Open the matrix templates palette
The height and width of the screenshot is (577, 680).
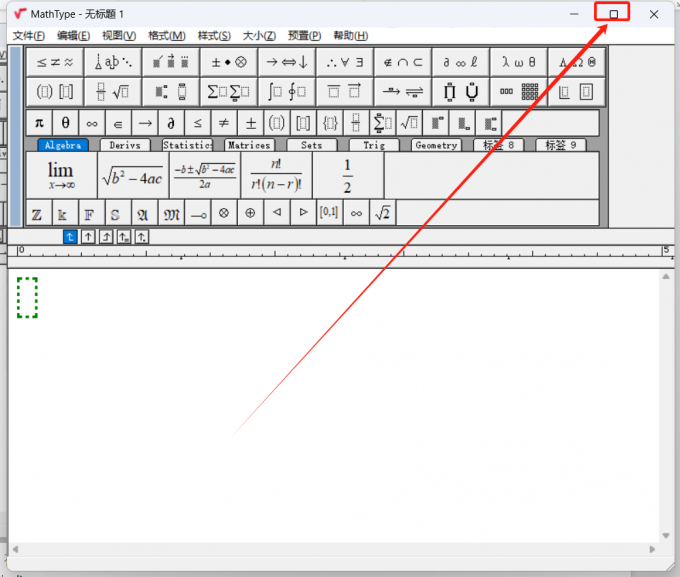[519, 92]
